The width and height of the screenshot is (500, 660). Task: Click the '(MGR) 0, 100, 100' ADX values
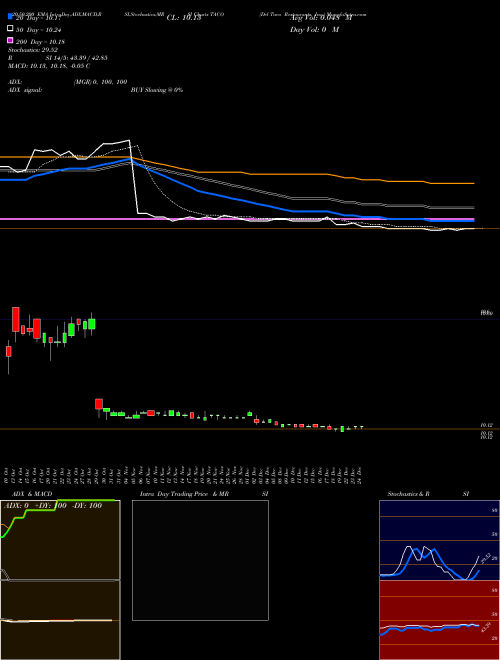[100, 82]
